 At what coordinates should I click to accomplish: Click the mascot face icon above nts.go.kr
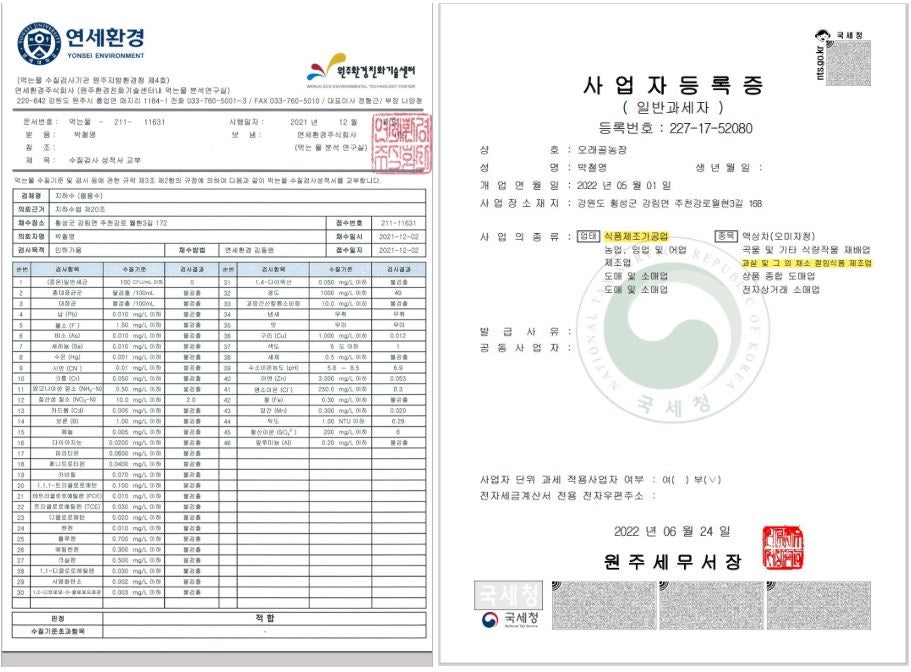pyautogui.click(x=823, y=35)
